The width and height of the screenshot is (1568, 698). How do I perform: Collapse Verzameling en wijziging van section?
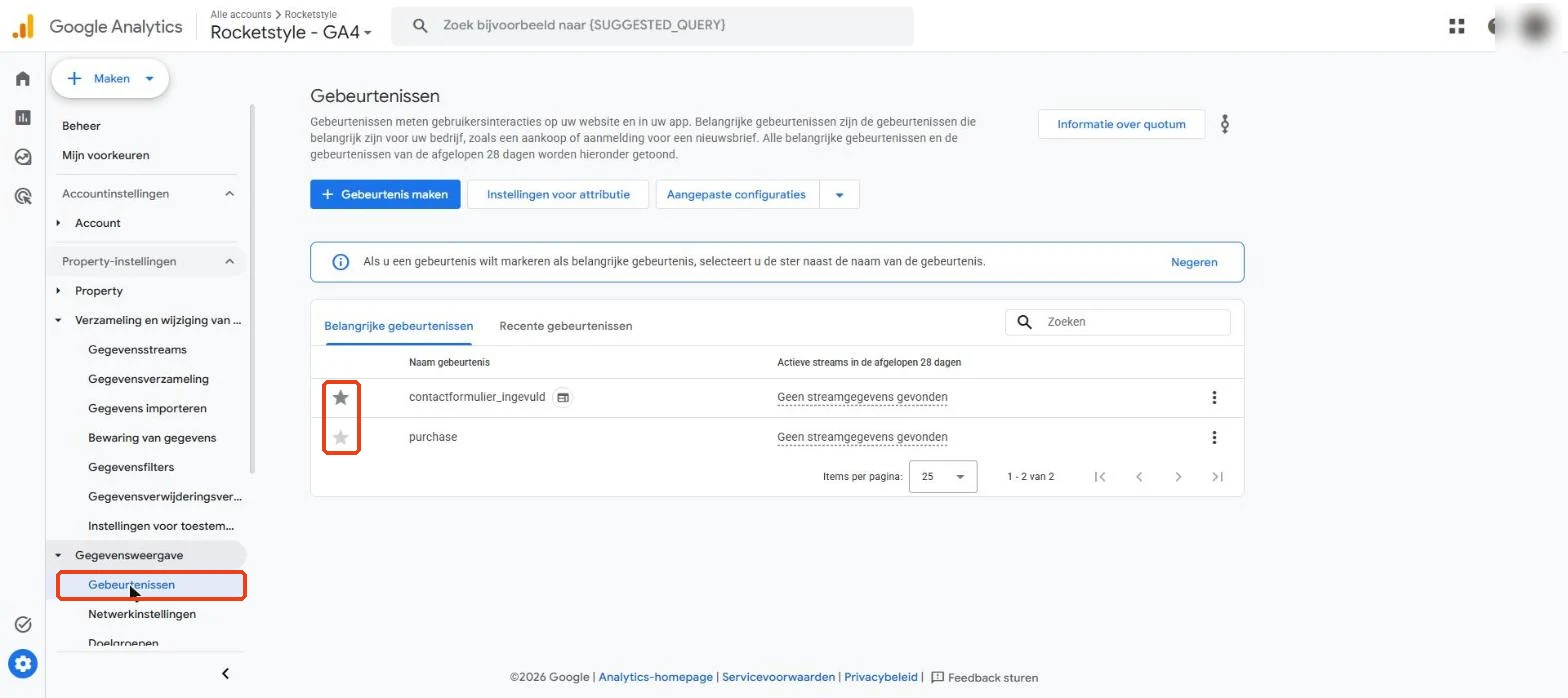(58, 321)
